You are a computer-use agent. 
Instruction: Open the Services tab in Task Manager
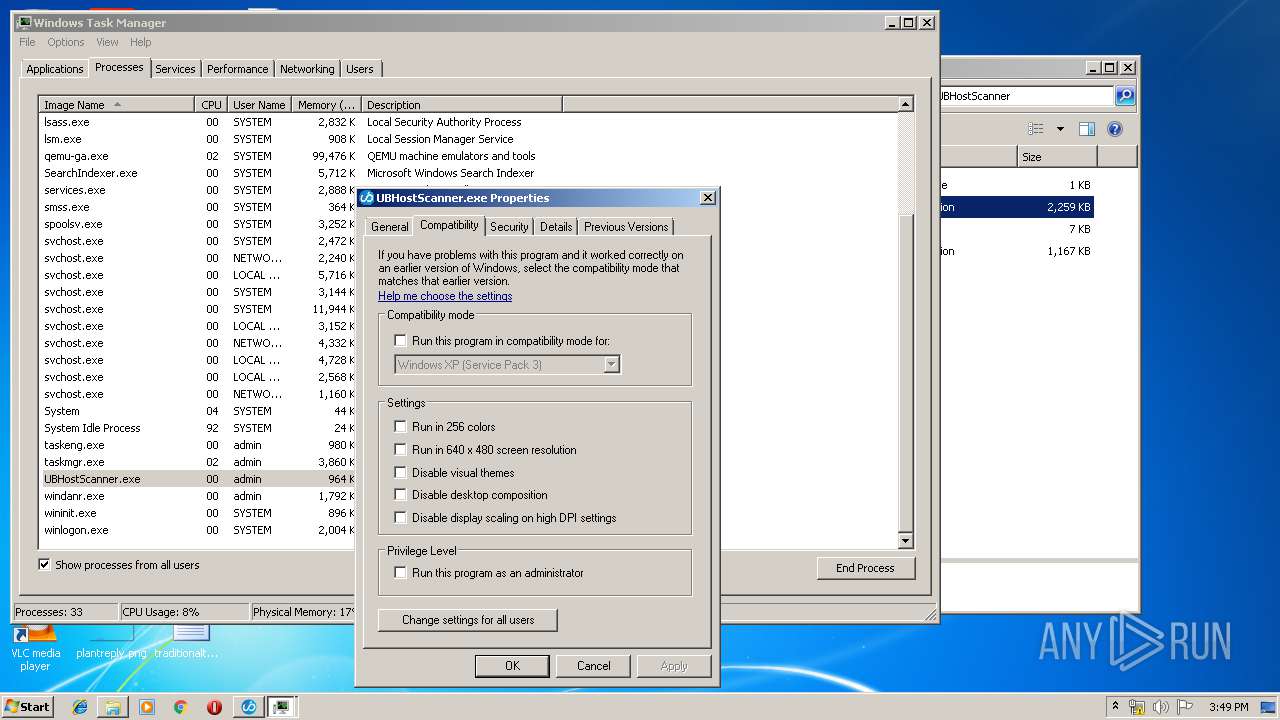pyautogui.click(x=175, y=69)
